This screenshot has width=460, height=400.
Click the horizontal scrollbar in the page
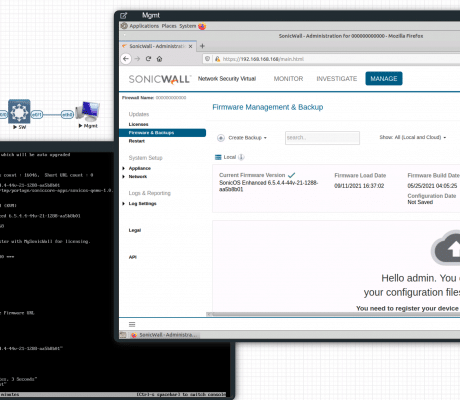[333, 314]
